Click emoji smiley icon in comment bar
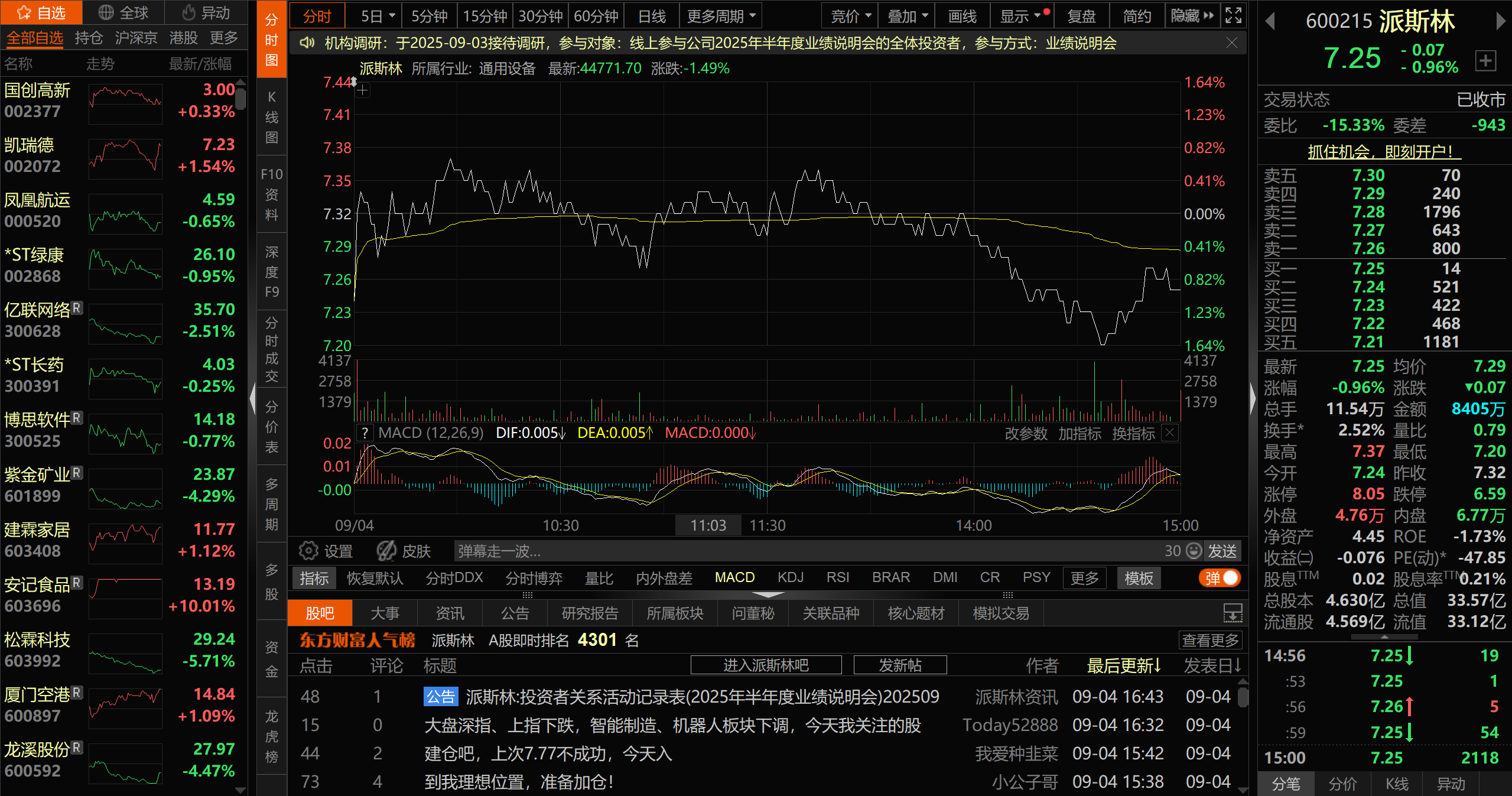This screenshot has width=1512, height=796. coord(1194,551)
